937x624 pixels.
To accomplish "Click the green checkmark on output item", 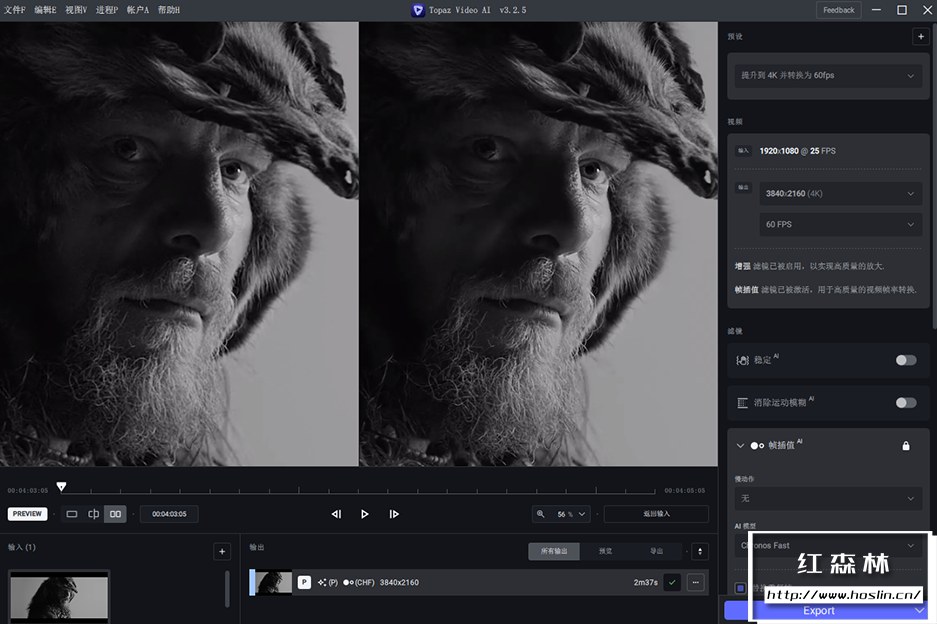I will [672, 582].
